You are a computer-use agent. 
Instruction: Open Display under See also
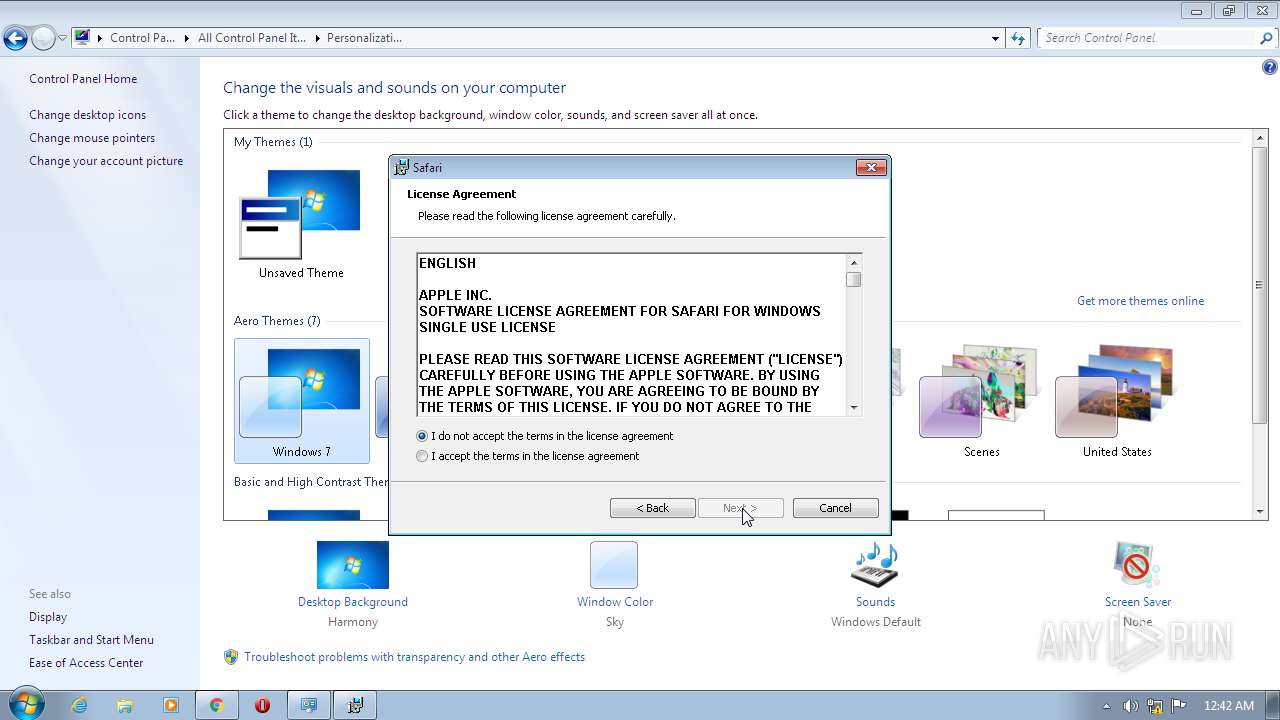coord(48,617)
